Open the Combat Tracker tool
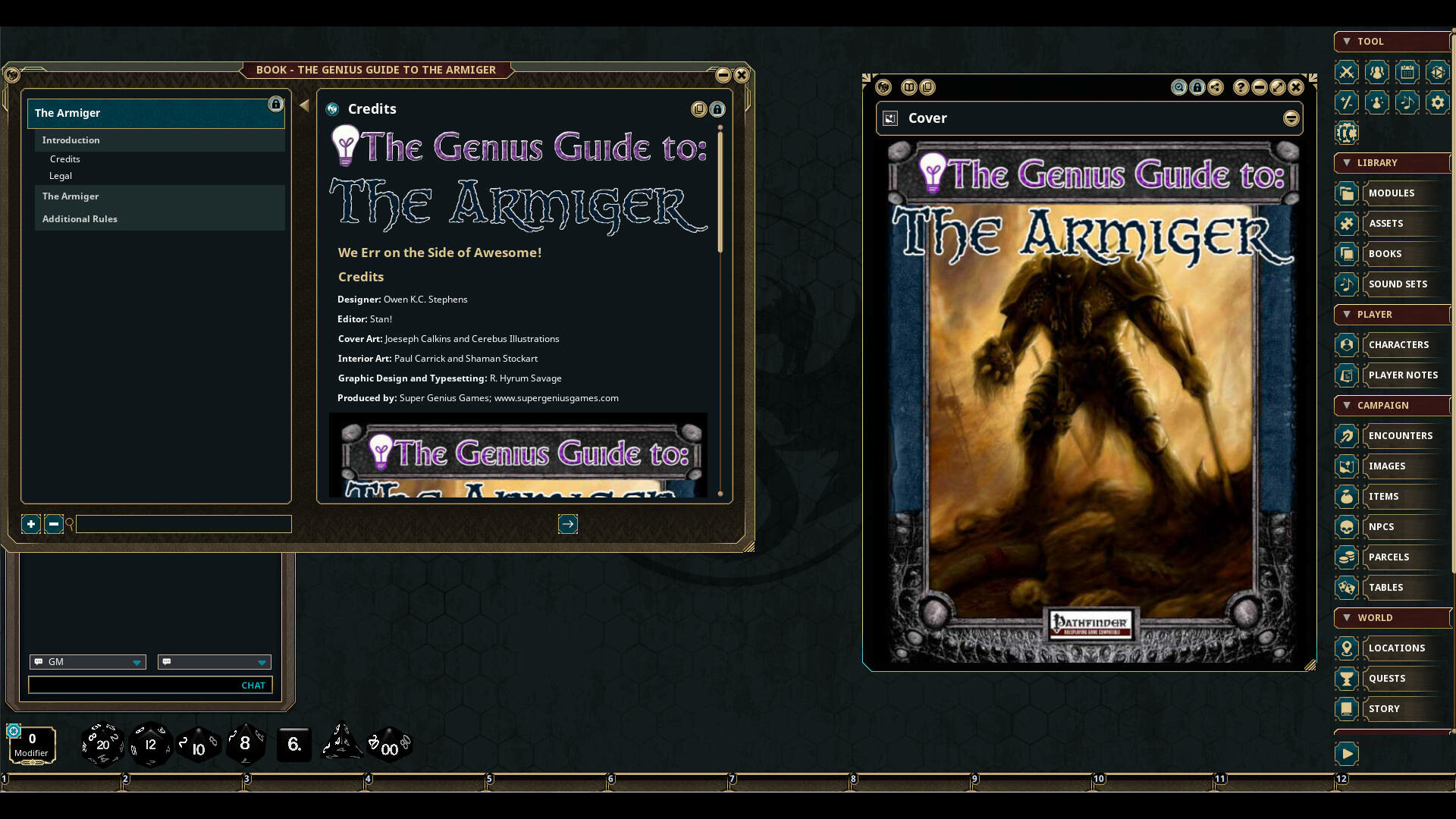The width and height of the screenshot is (1456, 819). point(1346,72)
